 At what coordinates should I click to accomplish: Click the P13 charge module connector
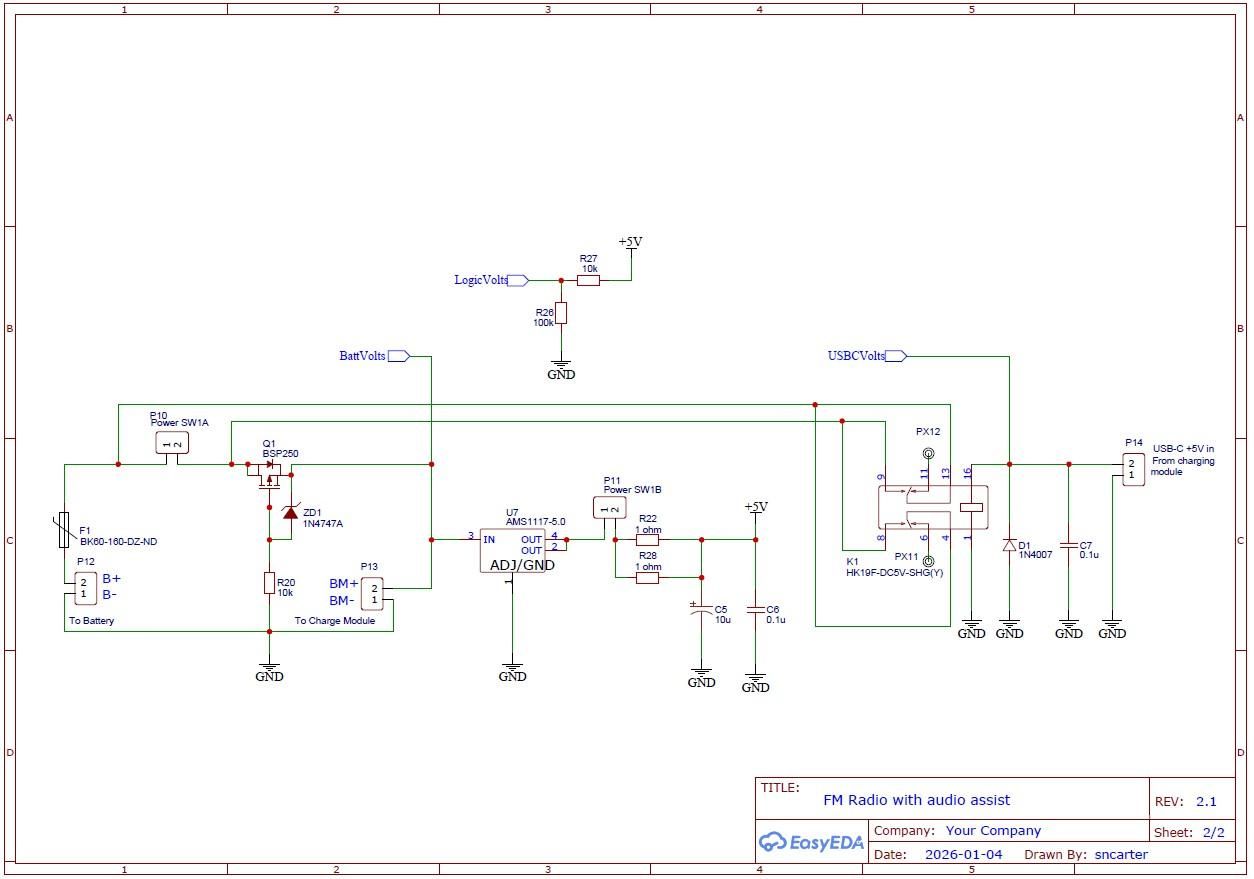tap(371, 594)
